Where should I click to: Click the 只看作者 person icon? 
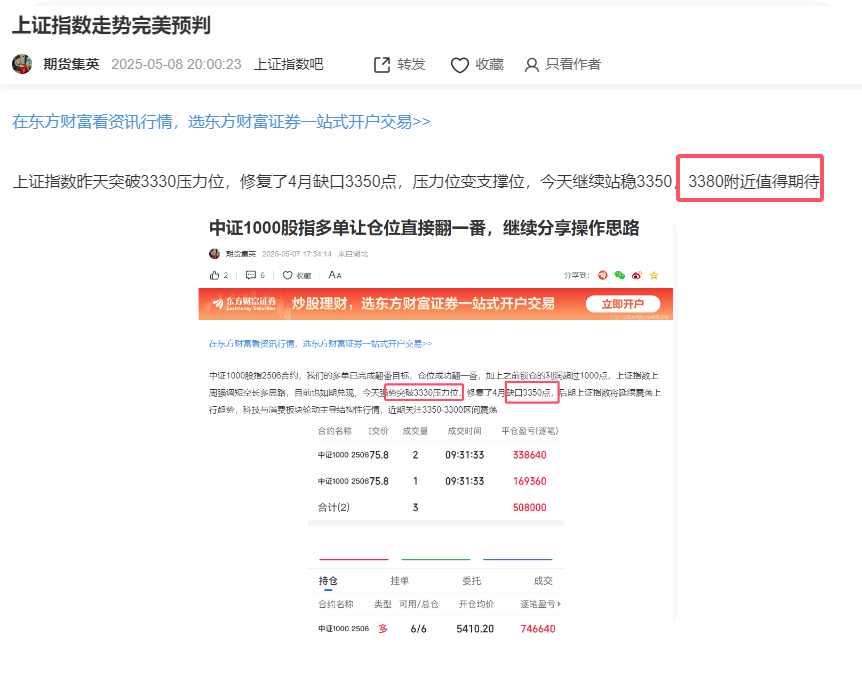coord(531,65)
